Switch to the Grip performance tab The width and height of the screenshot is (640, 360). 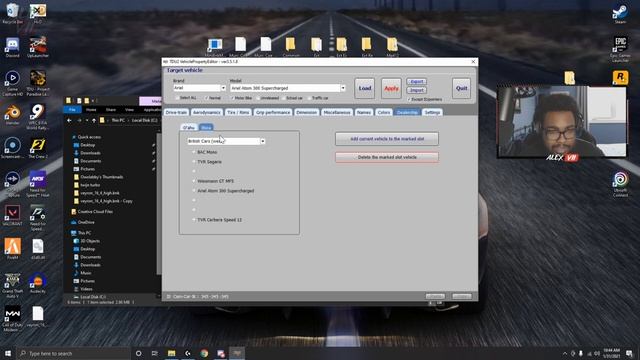(x=273, y=112)
